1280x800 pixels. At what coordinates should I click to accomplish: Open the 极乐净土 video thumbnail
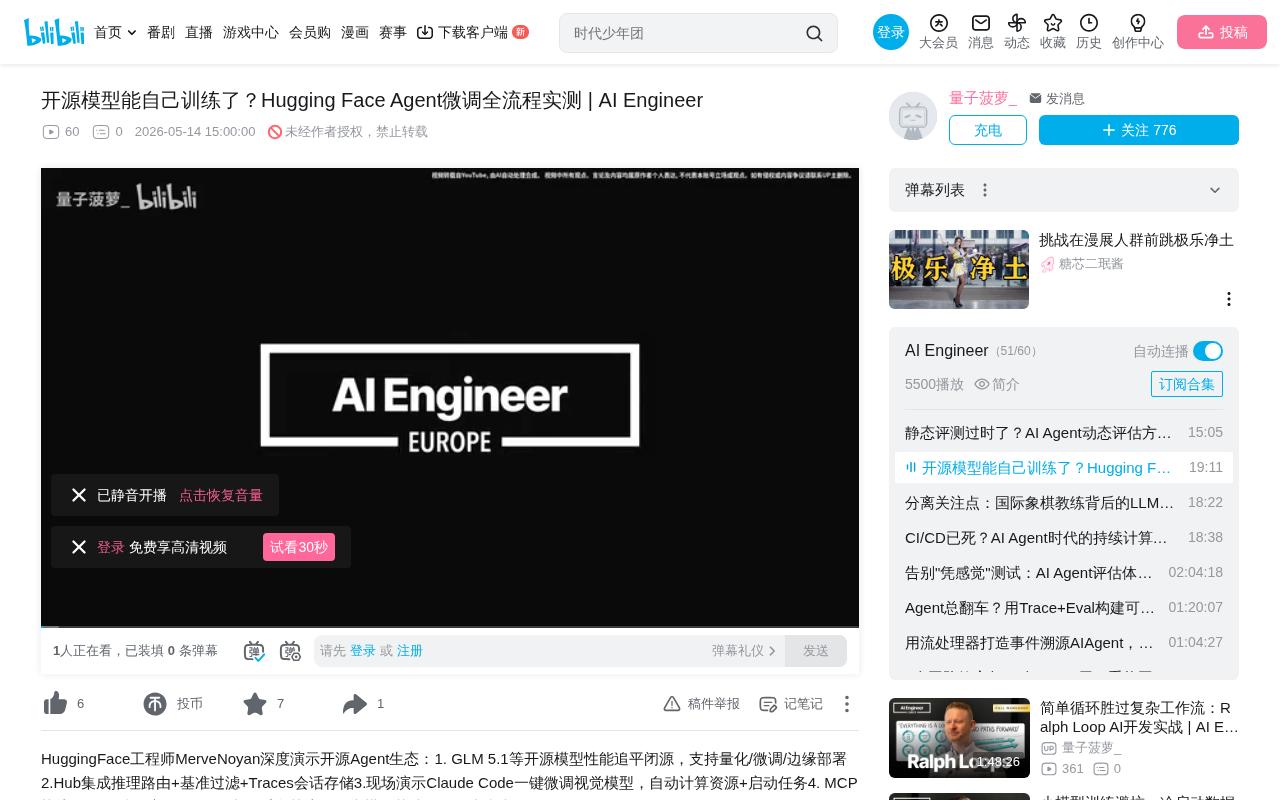tap(959, 270)
